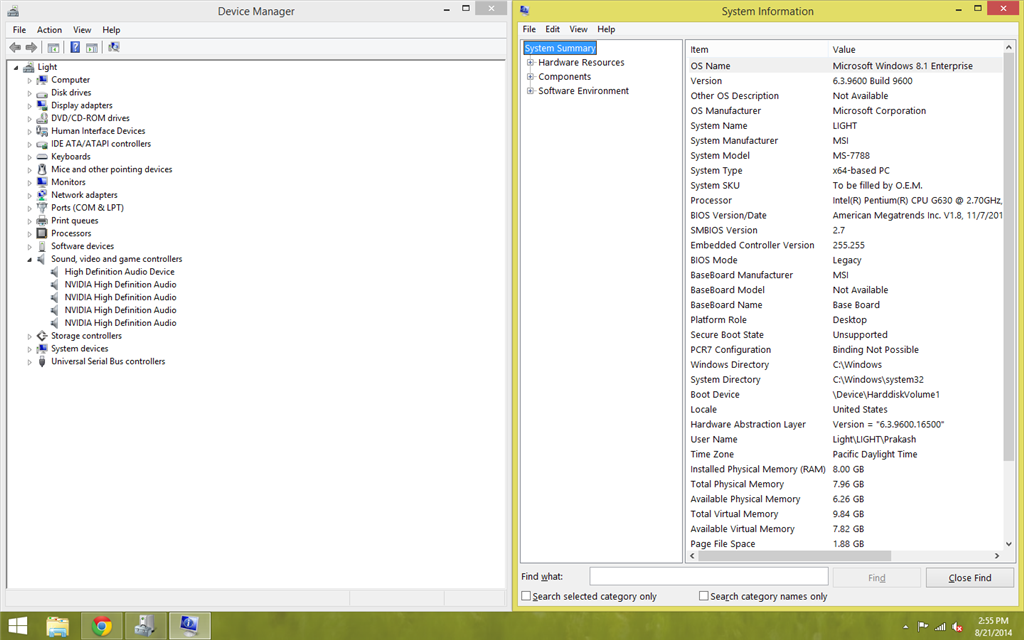Viewport: 1024px width, 640px height.
Task: Open Chrome from the taskbar
Action: pyautogui.click(x=101, y=626)
